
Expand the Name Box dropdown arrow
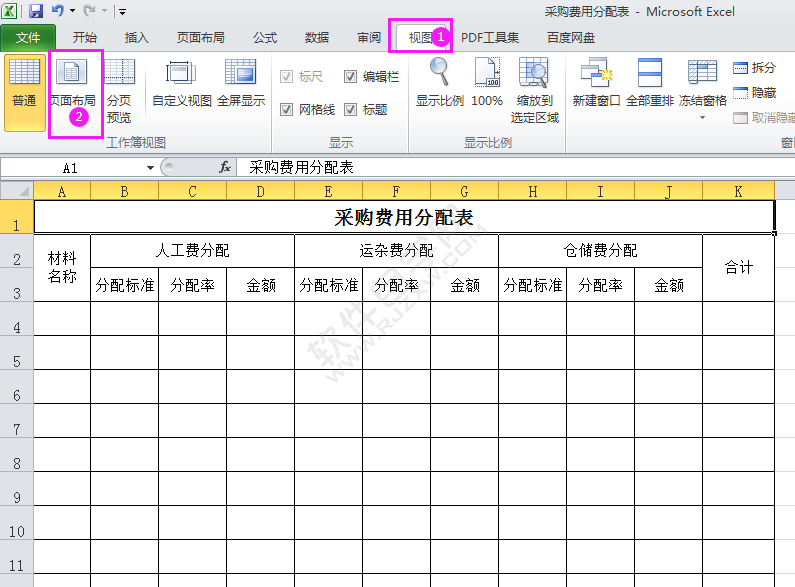point(150,168)
